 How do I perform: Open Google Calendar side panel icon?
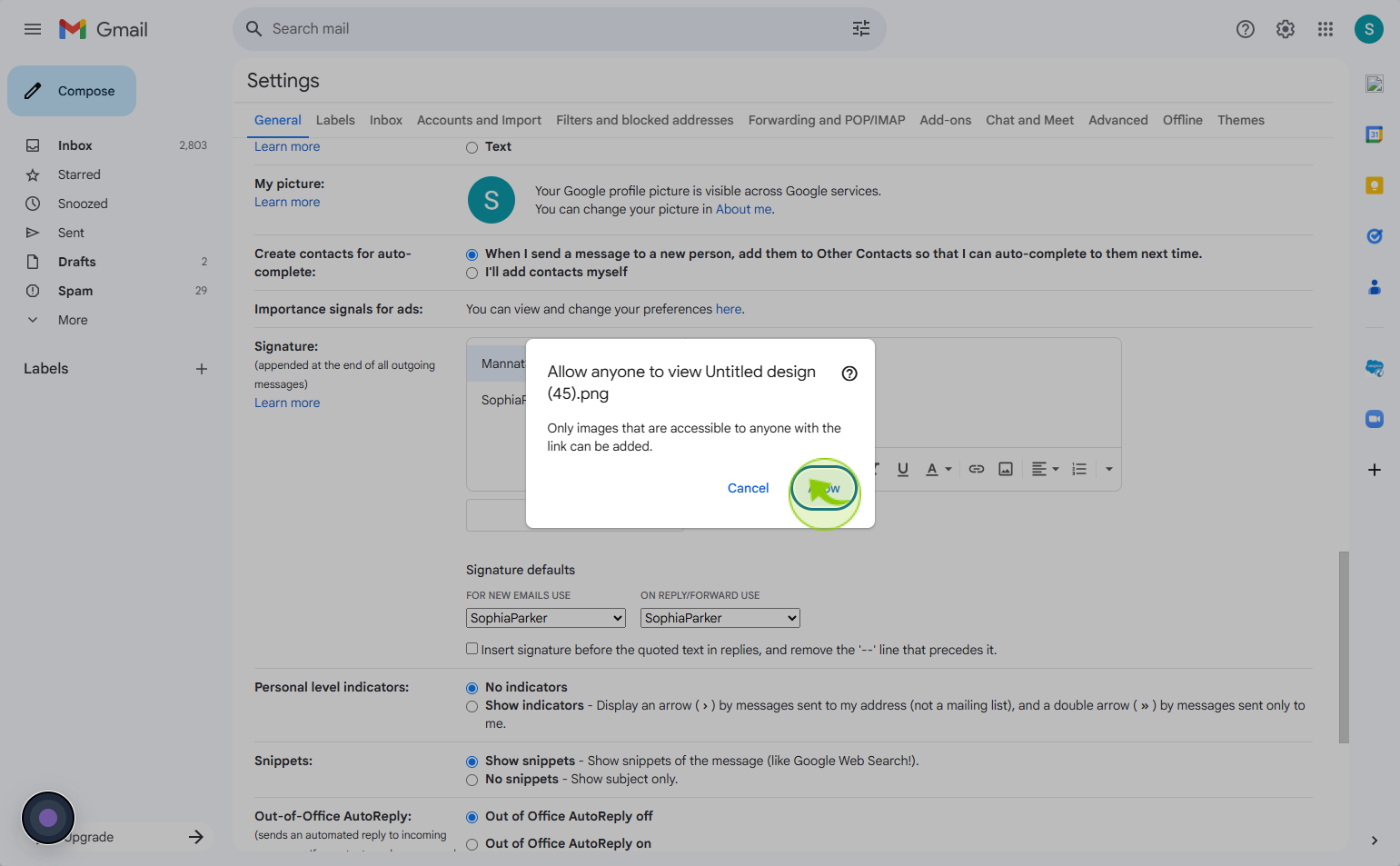coord(1375,134)
